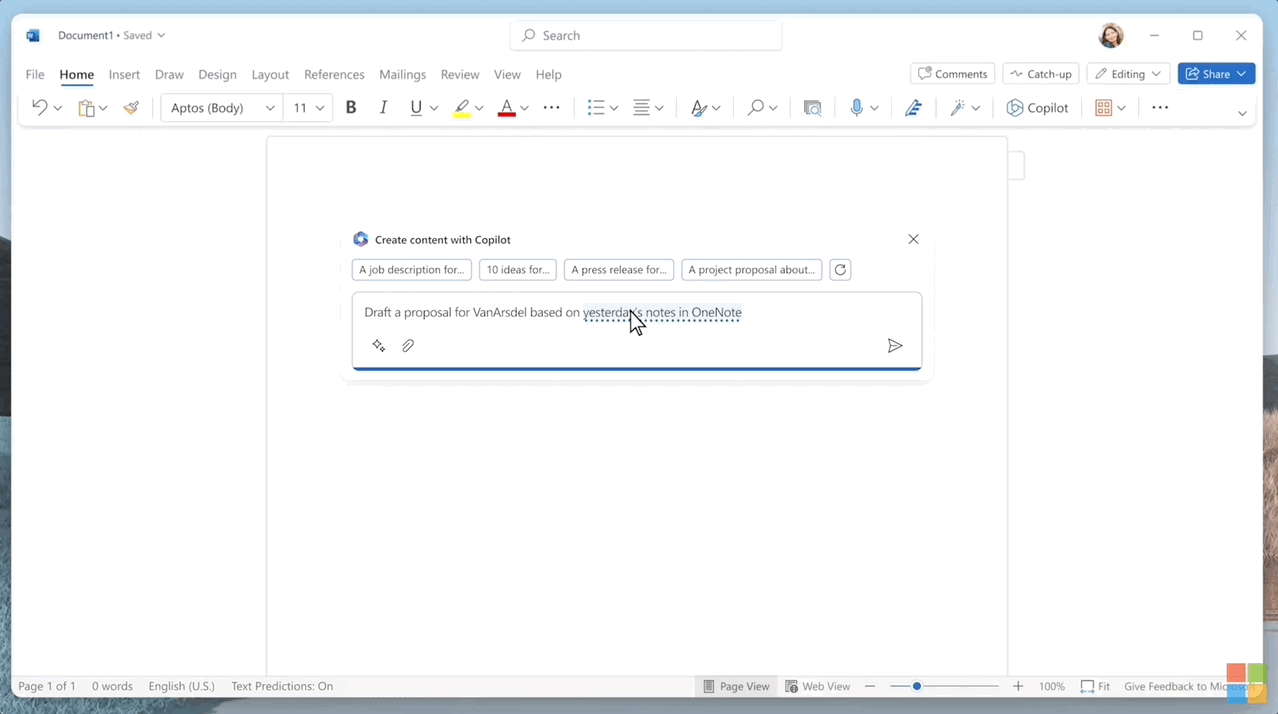This screenshot has width=1278, height=714.
Task: Click the zoom slider handle
Action: (917, 686)
